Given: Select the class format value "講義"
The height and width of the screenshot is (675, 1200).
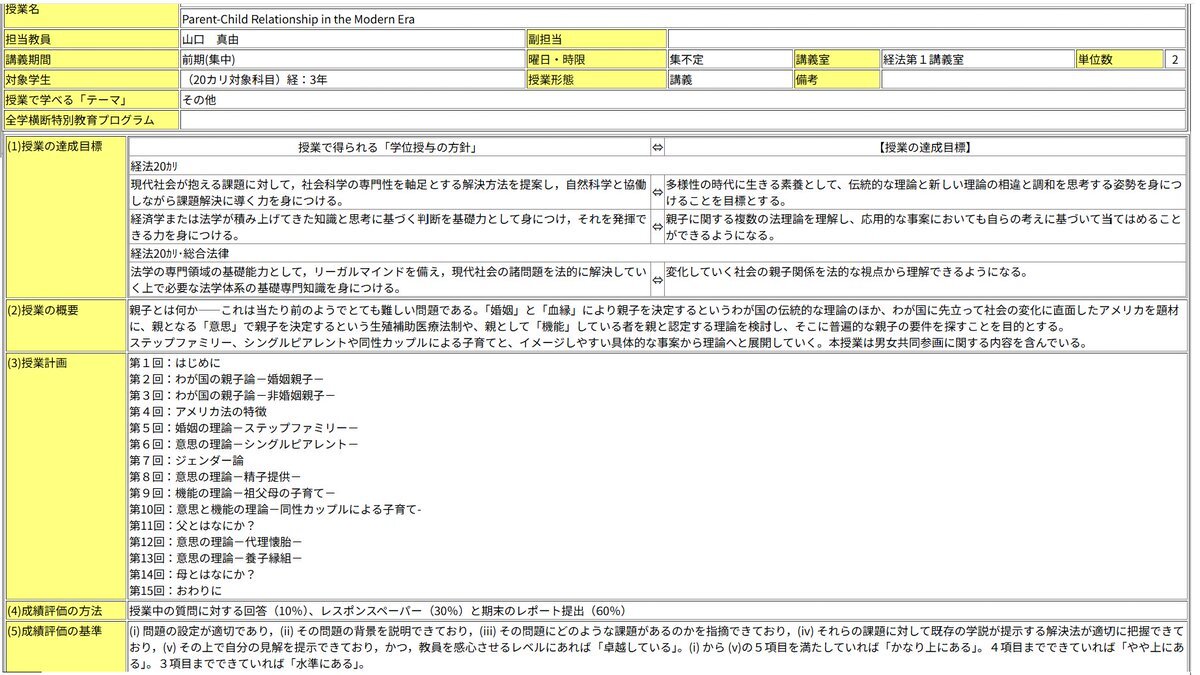Looking at the screenshot, I should [x=681, y=79].
